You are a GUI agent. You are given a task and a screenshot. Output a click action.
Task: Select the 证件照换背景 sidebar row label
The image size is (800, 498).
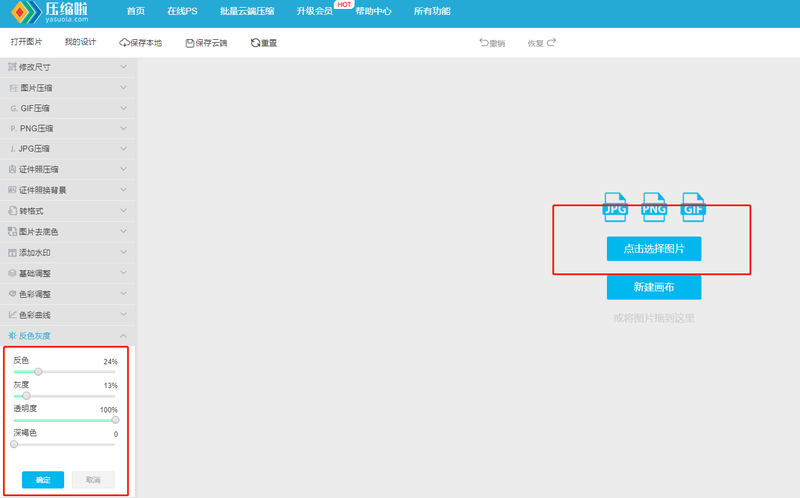tap(42, 190)
